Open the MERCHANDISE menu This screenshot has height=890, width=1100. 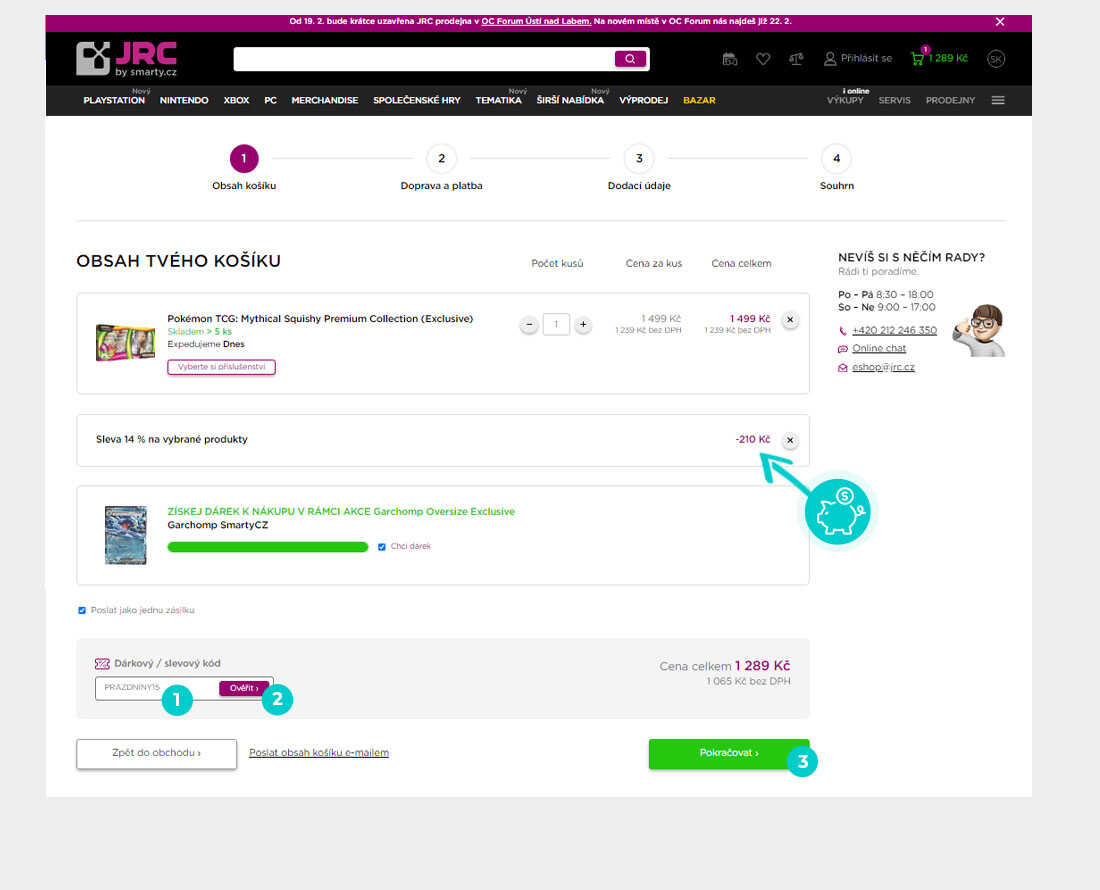pos(325,100)
